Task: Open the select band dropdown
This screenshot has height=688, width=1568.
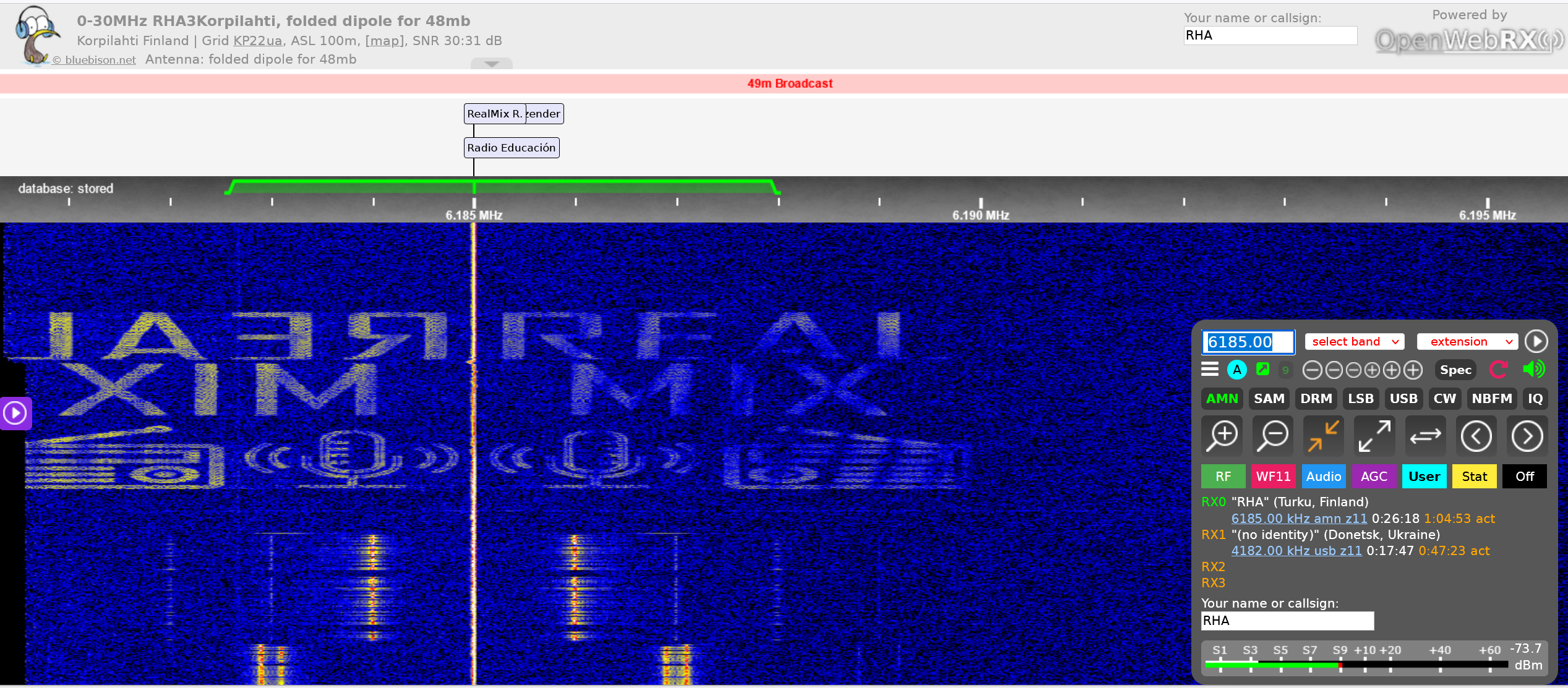Action: [x=1355, y=342]
